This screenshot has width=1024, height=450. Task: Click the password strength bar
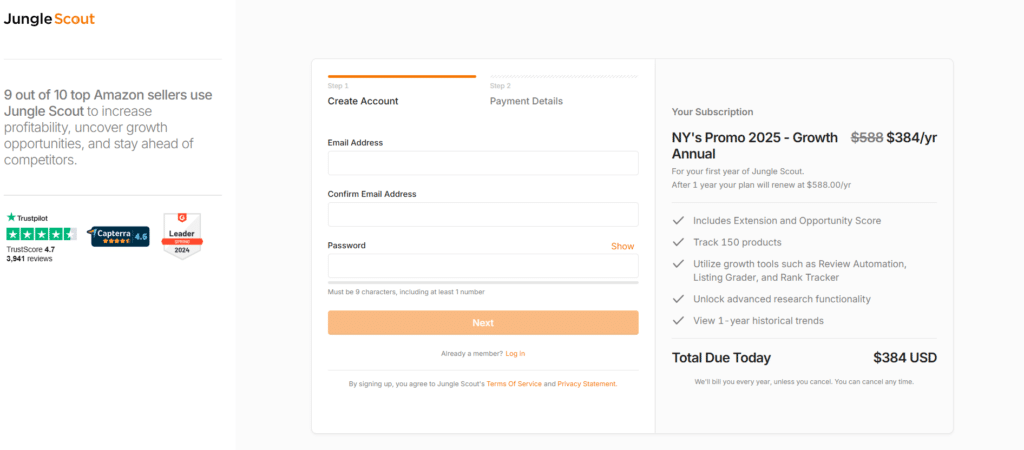483,282
